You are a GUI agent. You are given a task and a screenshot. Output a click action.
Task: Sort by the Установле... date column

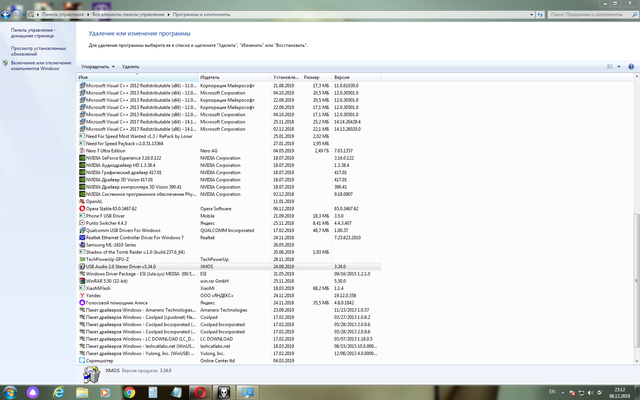287,77
